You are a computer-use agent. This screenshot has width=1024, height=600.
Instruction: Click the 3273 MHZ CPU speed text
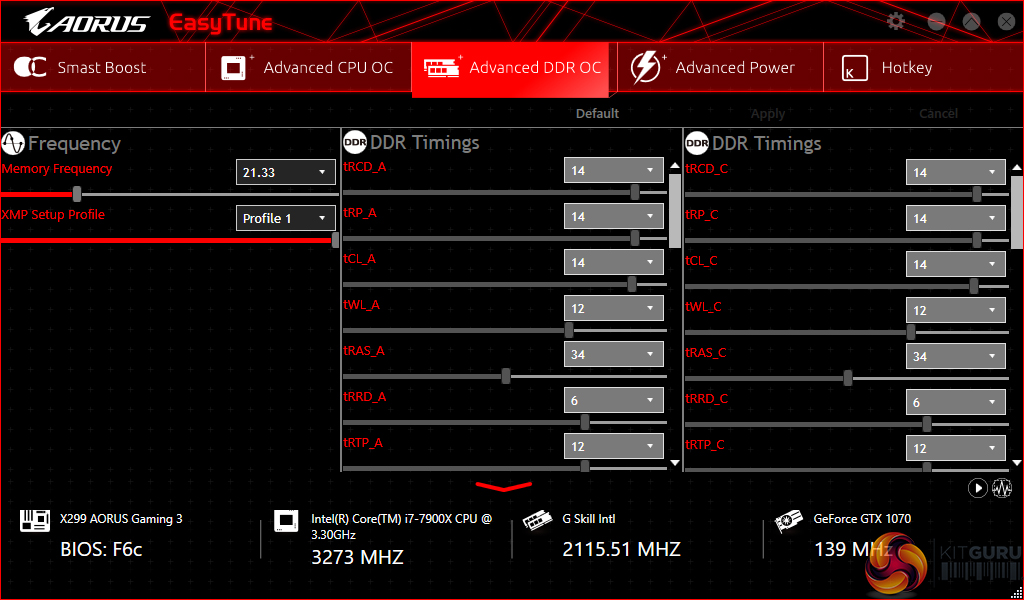click(x=357, y=557)
